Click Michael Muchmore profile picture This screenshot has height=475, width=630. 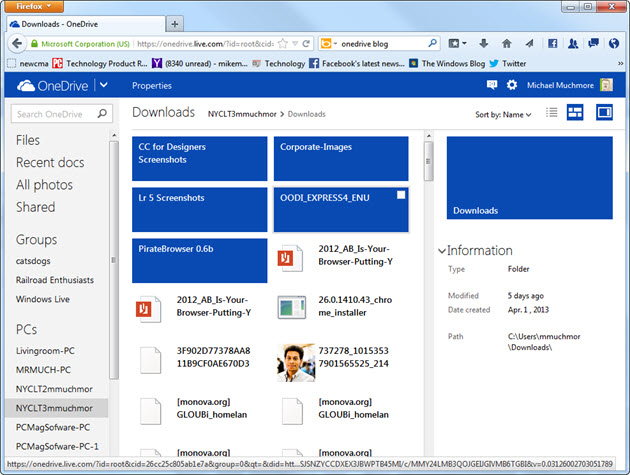[x=606, y=85]
